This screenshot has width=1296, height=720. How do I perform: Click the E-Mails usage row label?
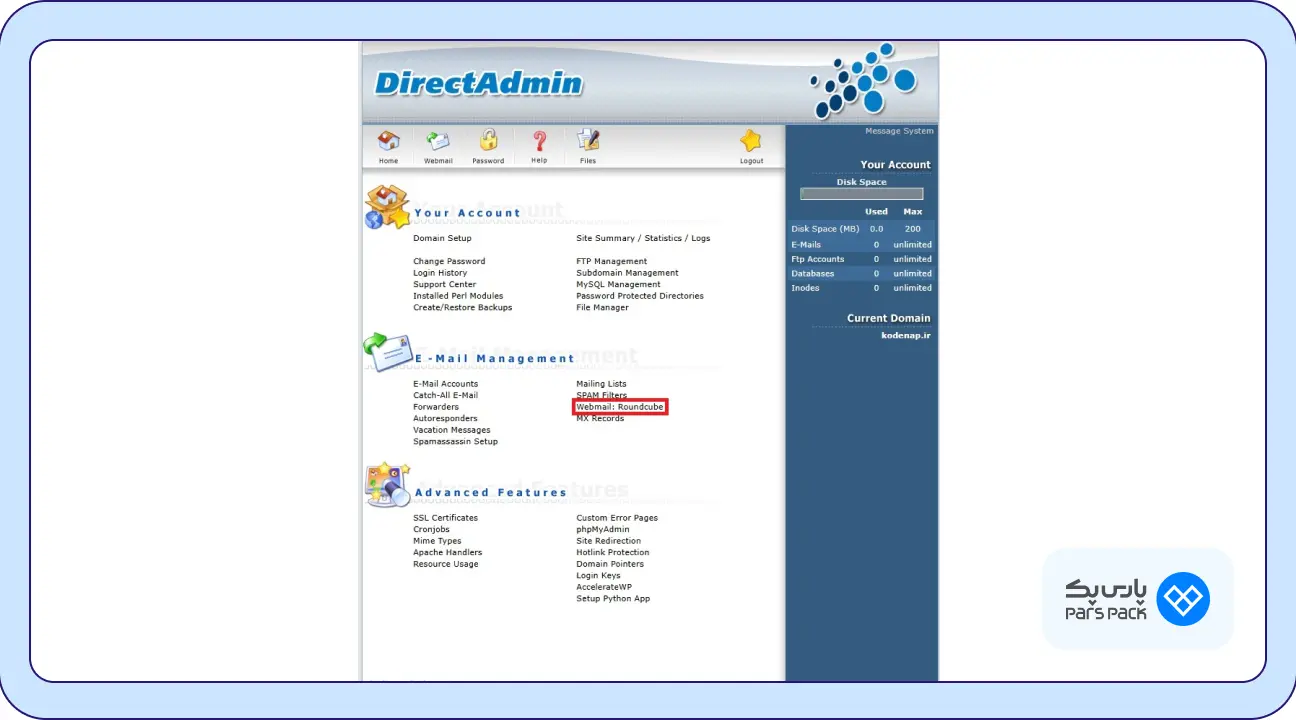tap(806, 244)
